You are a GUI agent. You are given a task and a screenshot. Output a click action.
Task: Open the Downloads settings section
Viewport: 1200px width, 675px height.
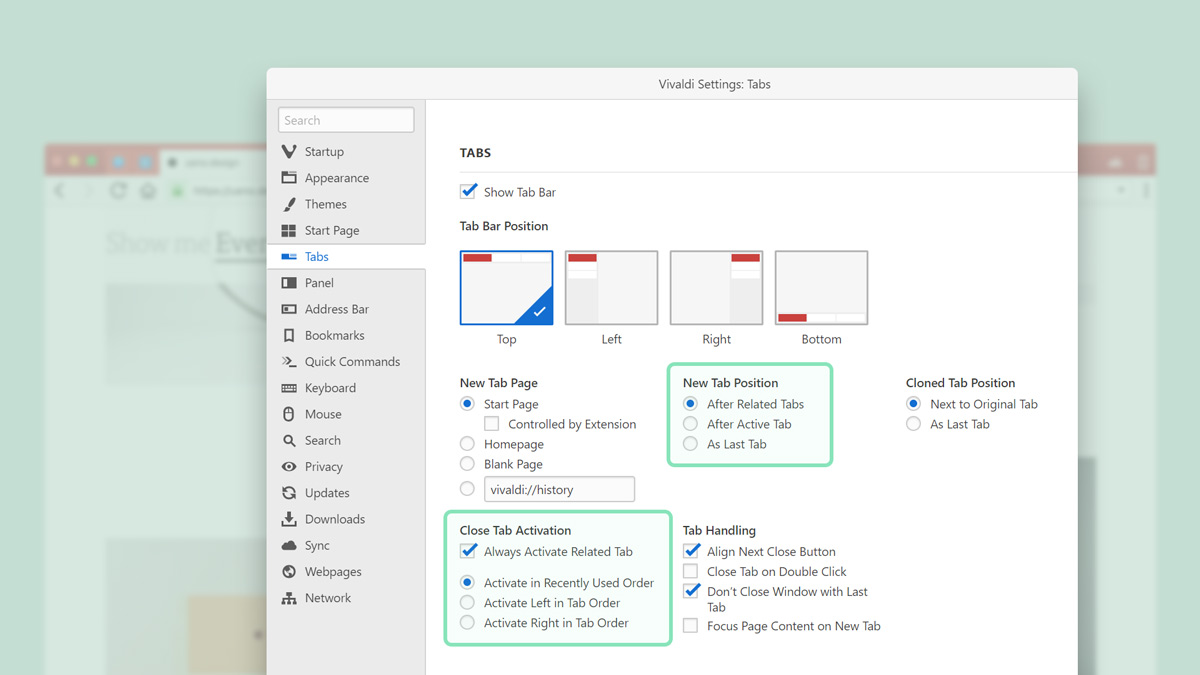point(346,519)
